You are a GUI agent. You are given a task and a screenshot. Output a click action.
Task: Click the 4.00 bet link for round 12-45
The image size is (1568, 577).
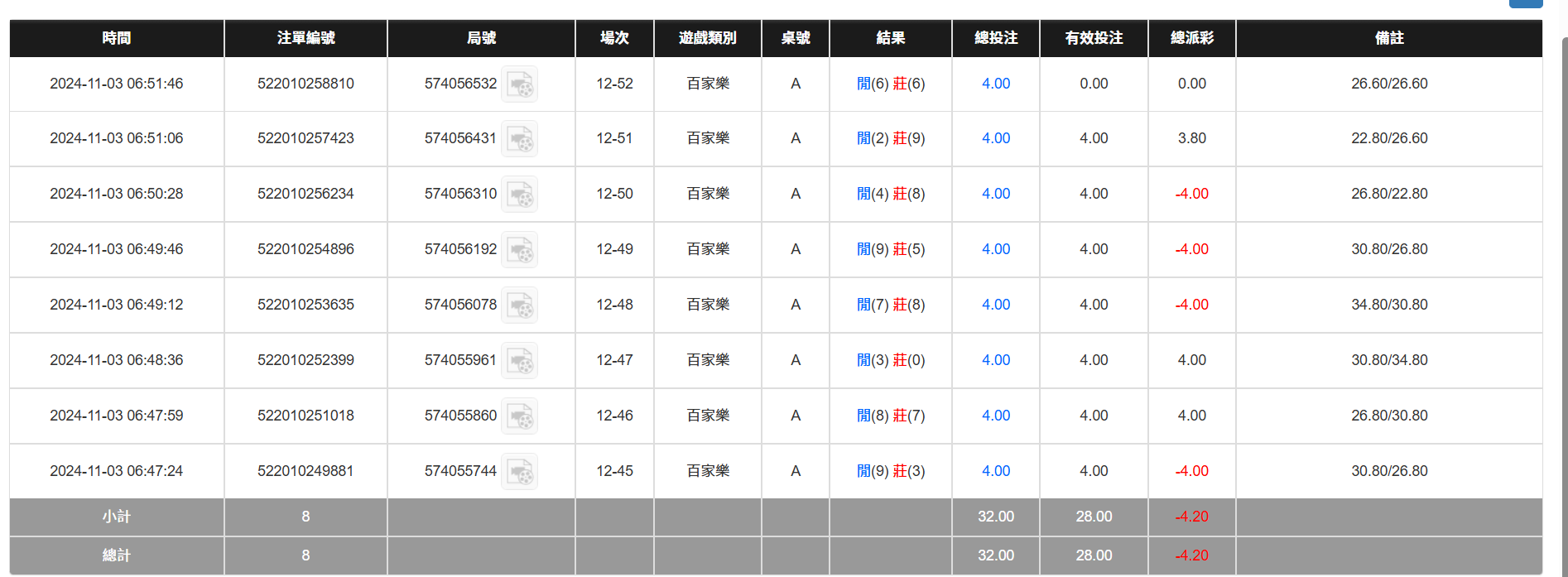(995, 471)
